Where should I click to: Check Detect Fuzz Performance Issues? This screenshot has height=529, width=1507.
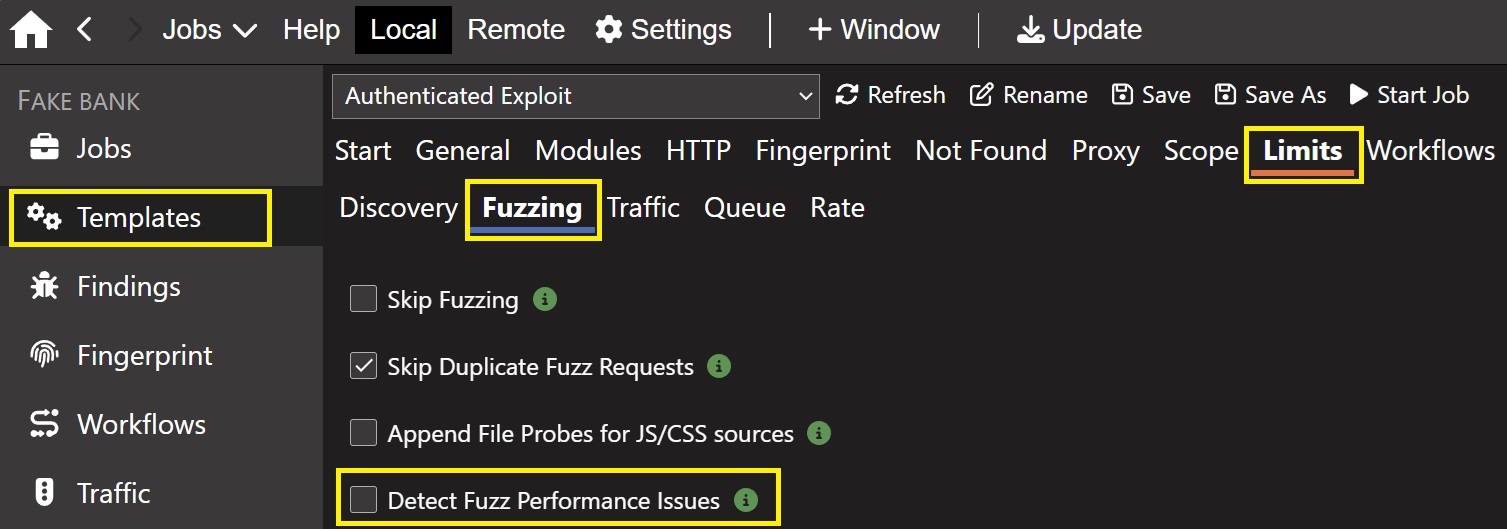[x=363, y=500]
